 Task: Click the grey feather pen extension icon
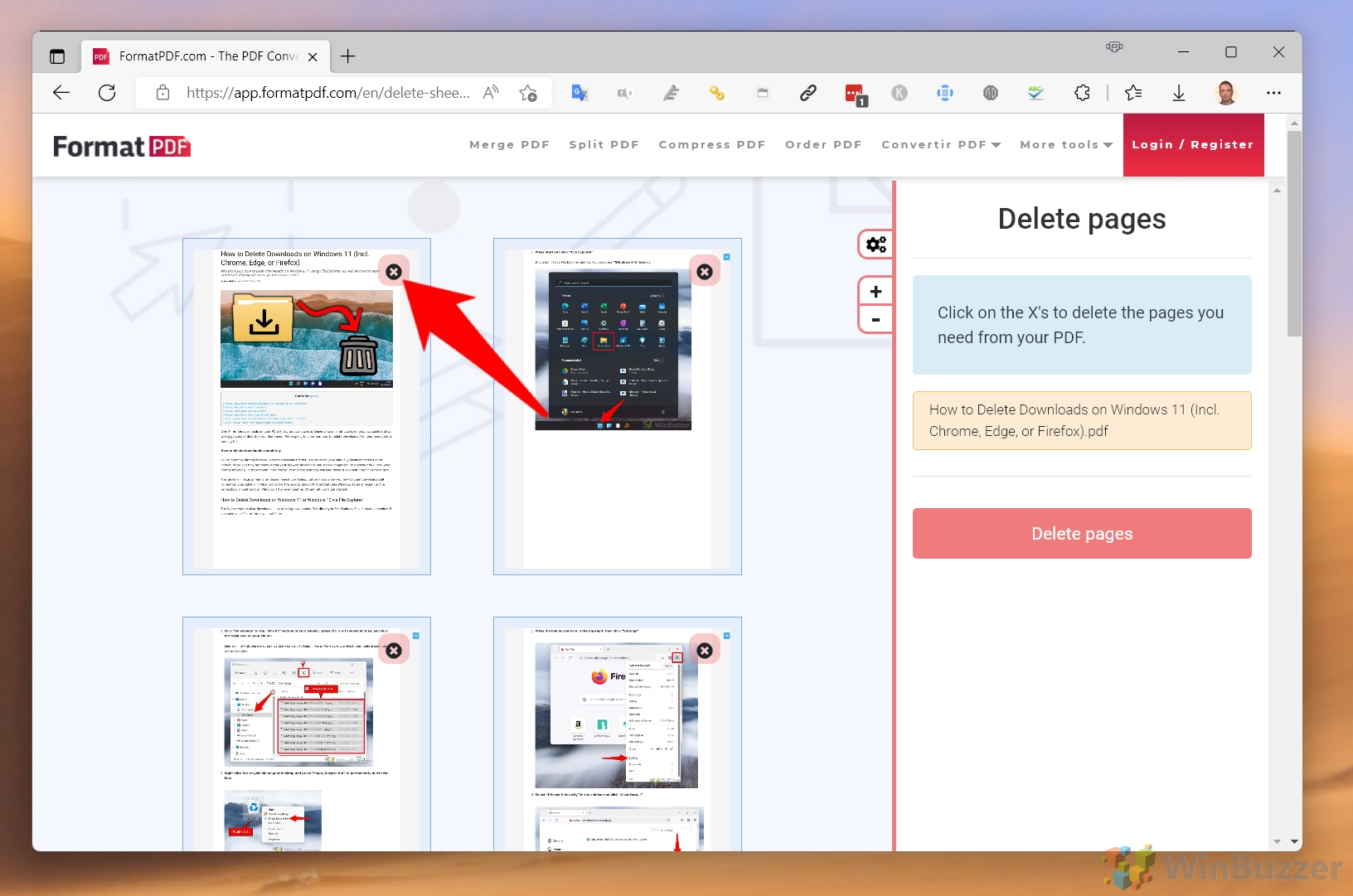(672, 93)
